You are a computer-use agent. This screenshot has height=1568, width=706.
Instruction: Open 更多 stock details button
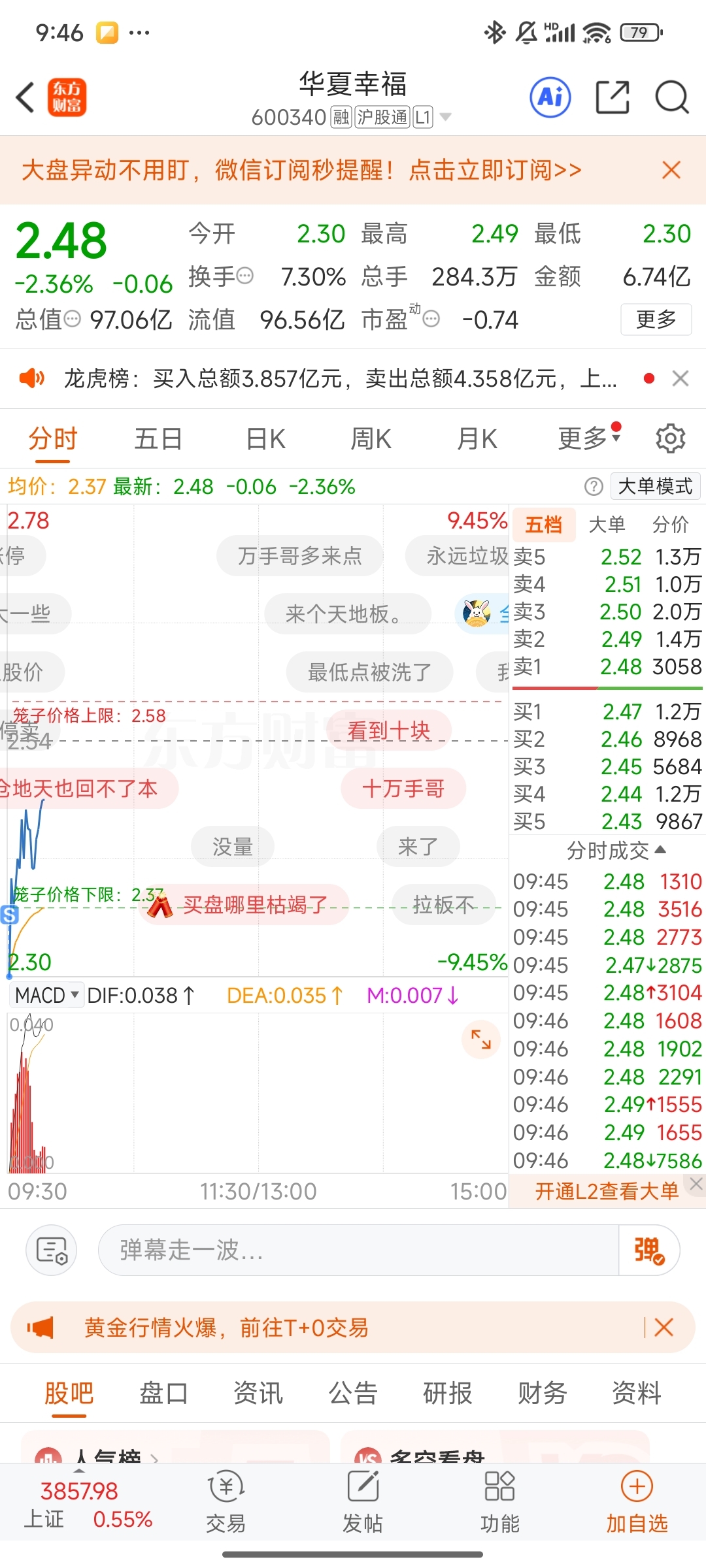[x=656, y=319]
